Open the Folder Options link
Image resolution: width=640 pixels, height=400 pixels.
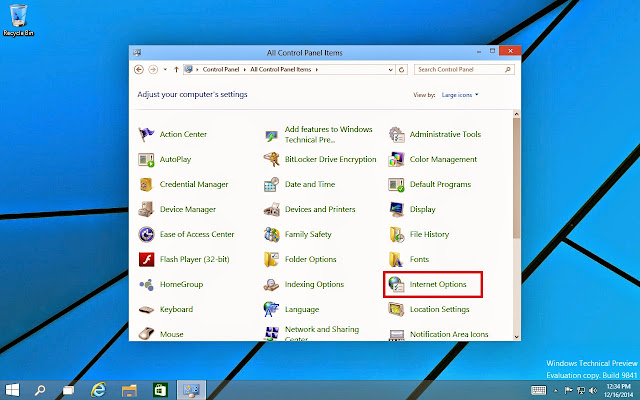(311, 259)
